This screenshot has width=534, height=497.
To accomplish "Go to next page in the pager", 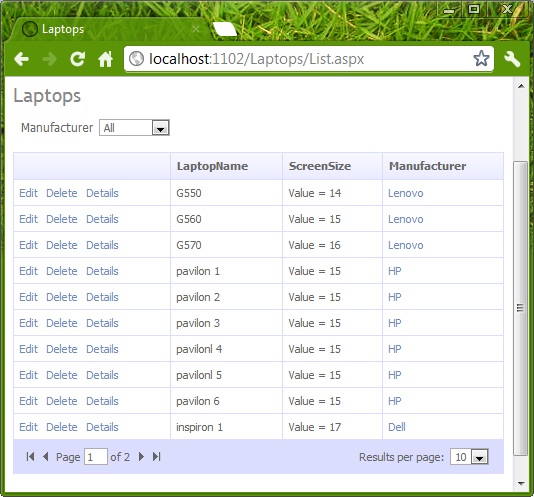I will click(141, 457).
